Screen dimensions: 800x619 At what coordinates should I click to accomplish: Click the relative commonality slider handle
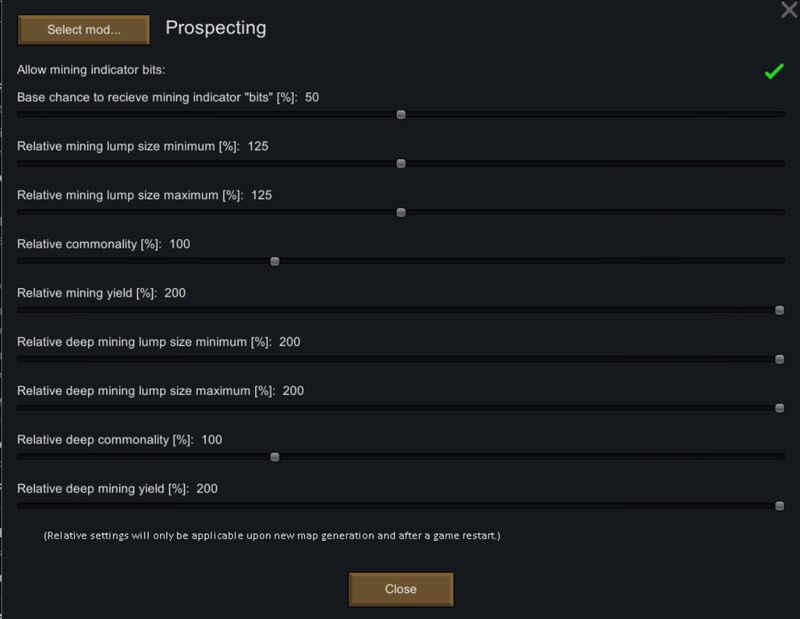click(x=274, y=261)
